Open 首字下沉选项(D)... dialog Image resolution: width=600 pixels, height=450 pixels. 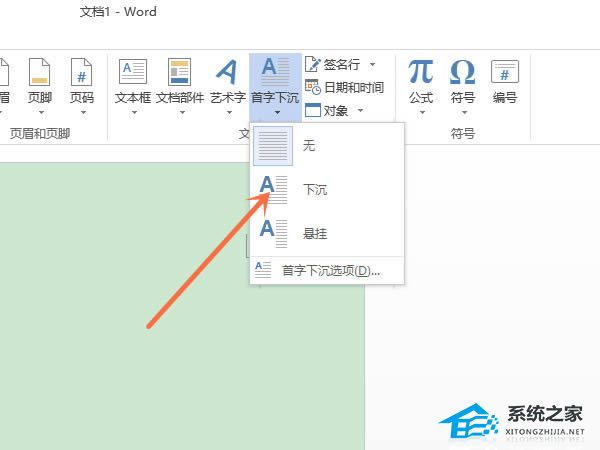coord(327,271)
